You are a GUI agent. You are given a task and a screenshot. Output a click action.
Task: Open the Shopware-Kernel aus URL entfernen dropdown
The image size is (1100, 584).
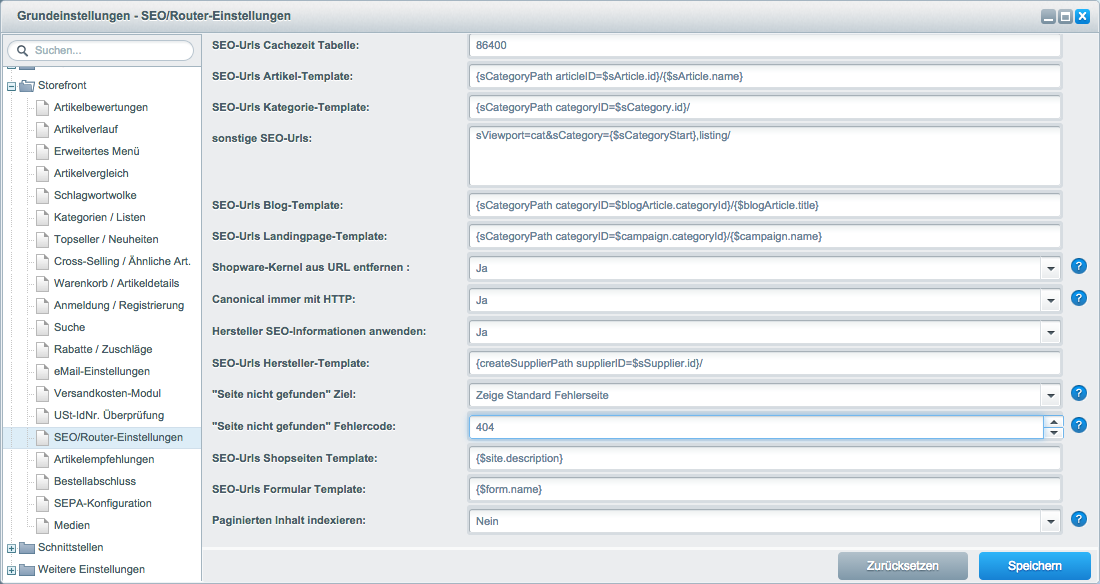tap(1050, 268)
